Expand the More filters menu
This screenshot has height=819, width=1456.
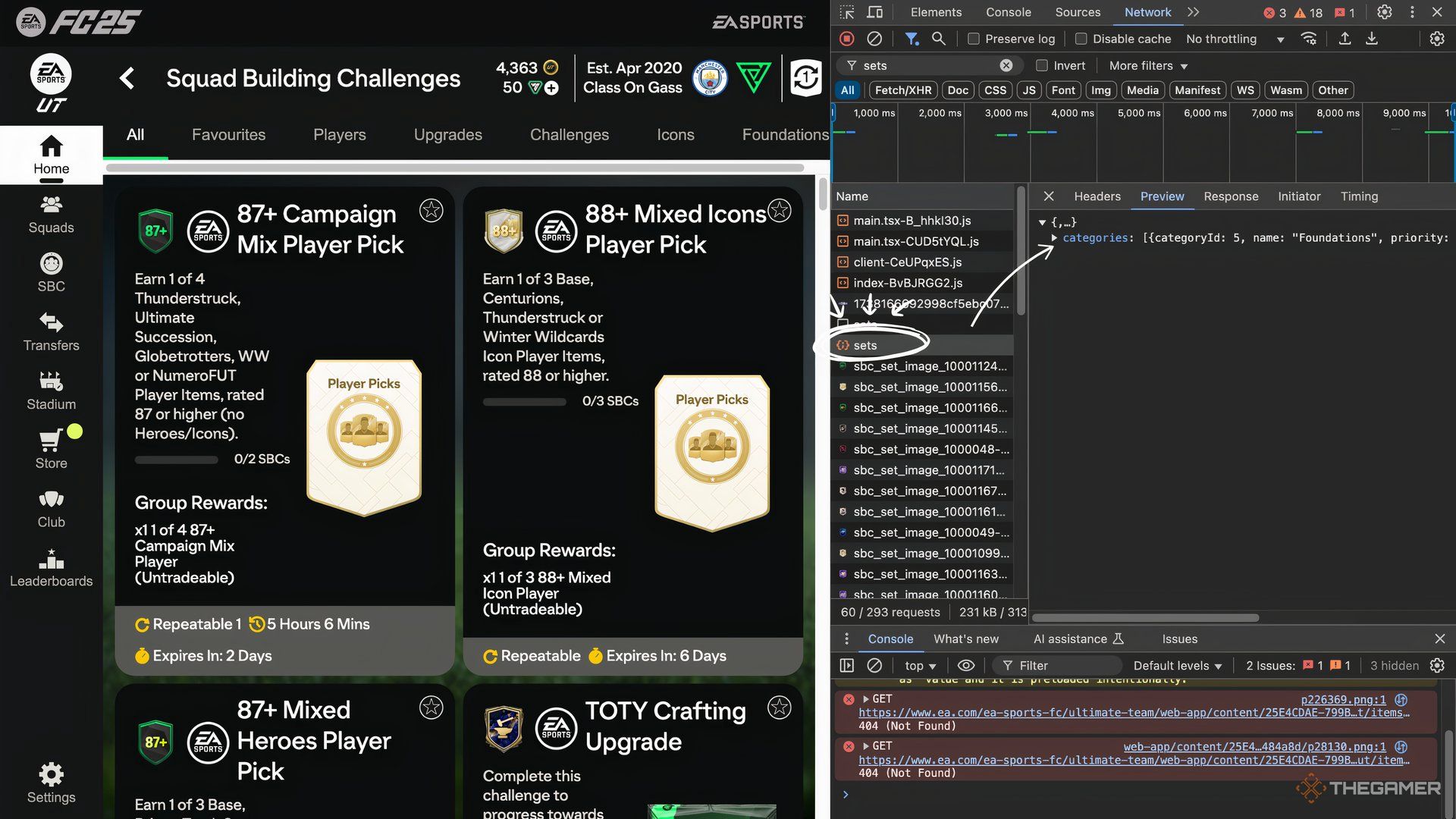[1148, 65]
